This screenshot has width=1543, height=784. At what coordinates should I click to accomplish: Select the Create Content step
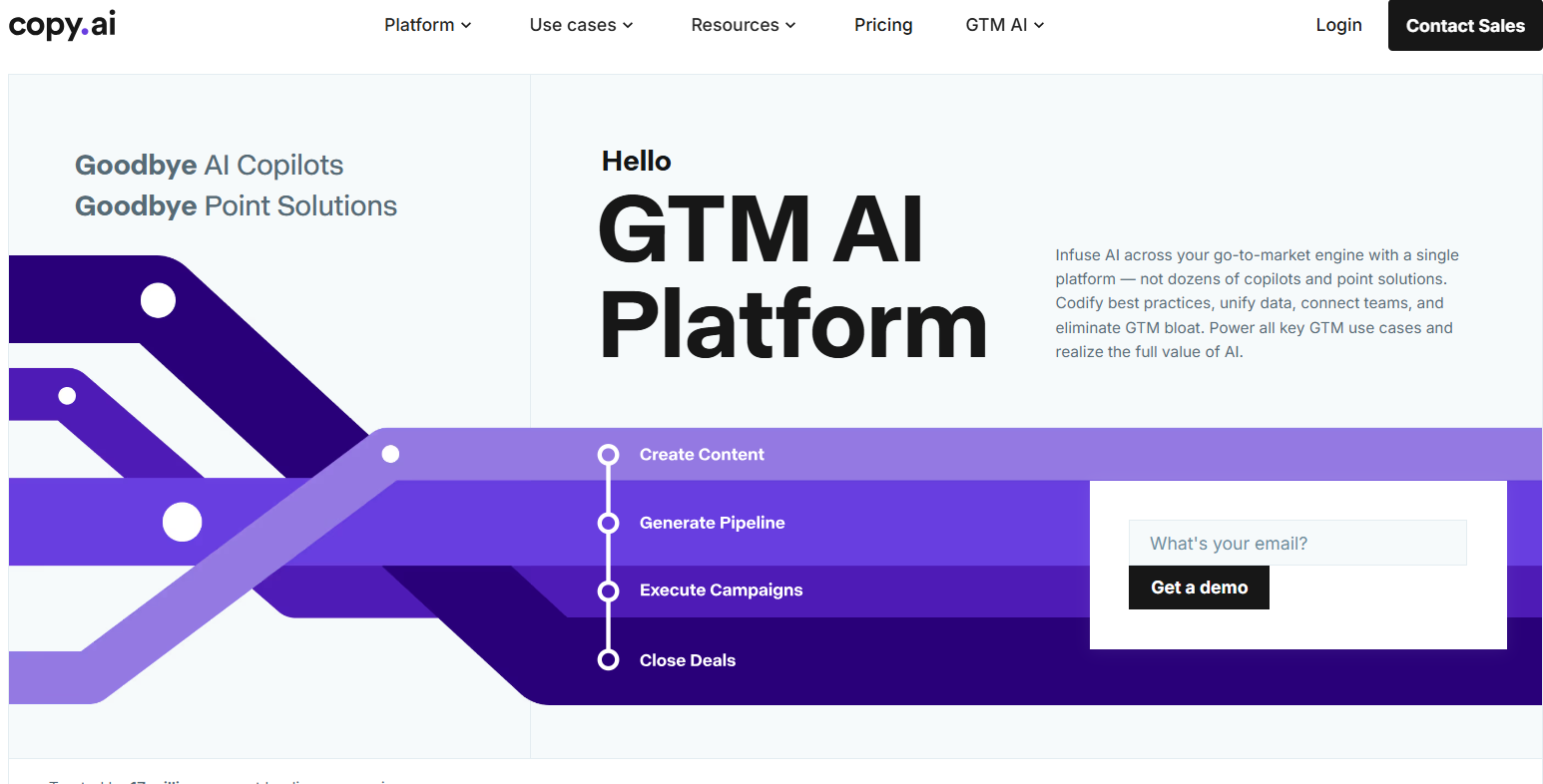pyautogui.click(x=702, y=455)
